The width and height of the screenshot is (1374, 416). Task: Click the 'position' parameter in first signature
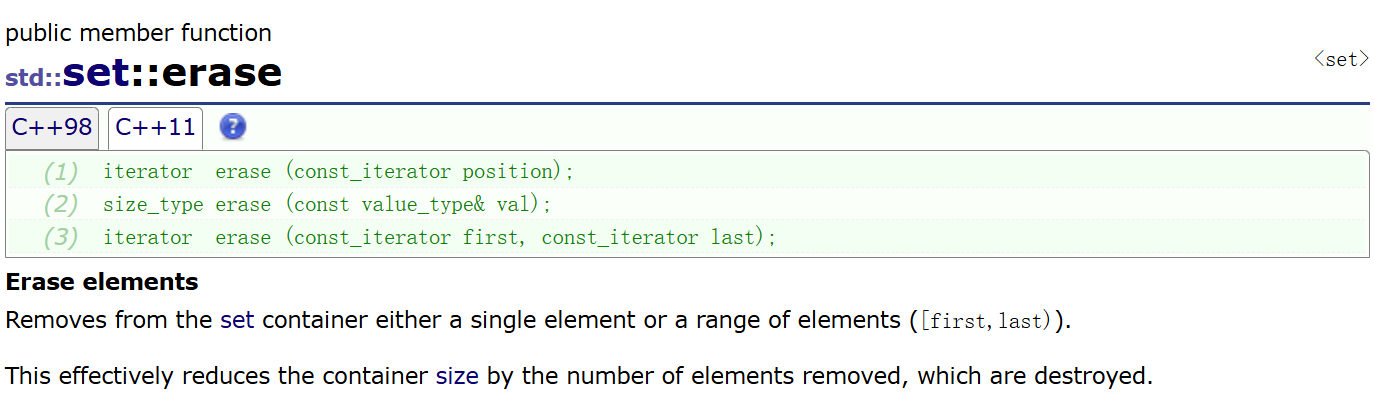(511, 172)
